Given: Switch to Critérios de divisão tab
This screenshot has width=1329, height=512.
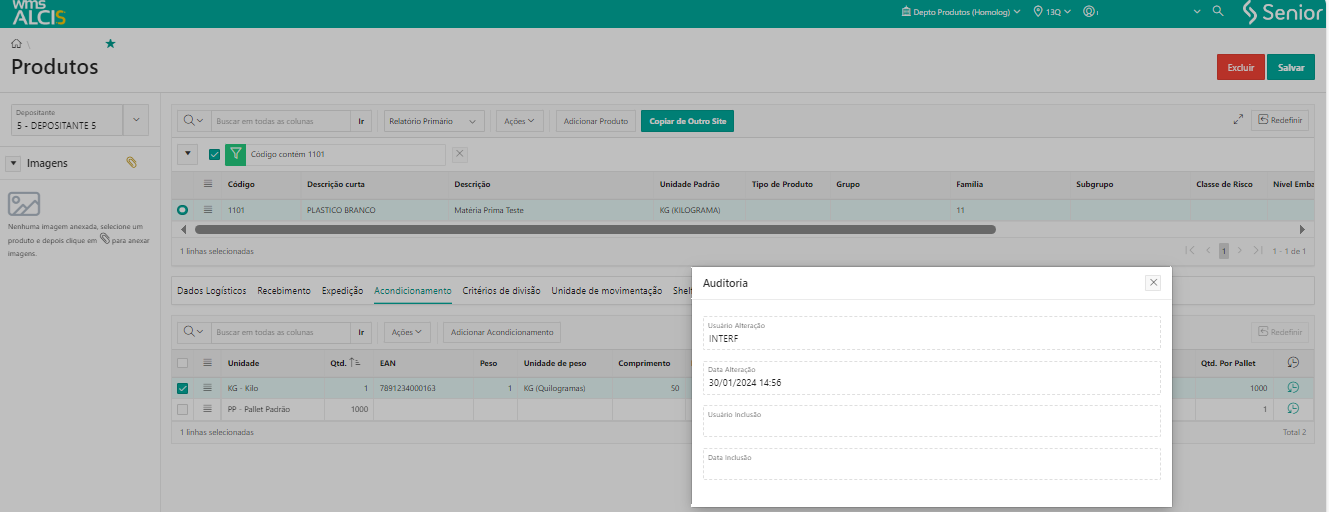Looking at the screenshot, I should (501, 291).
